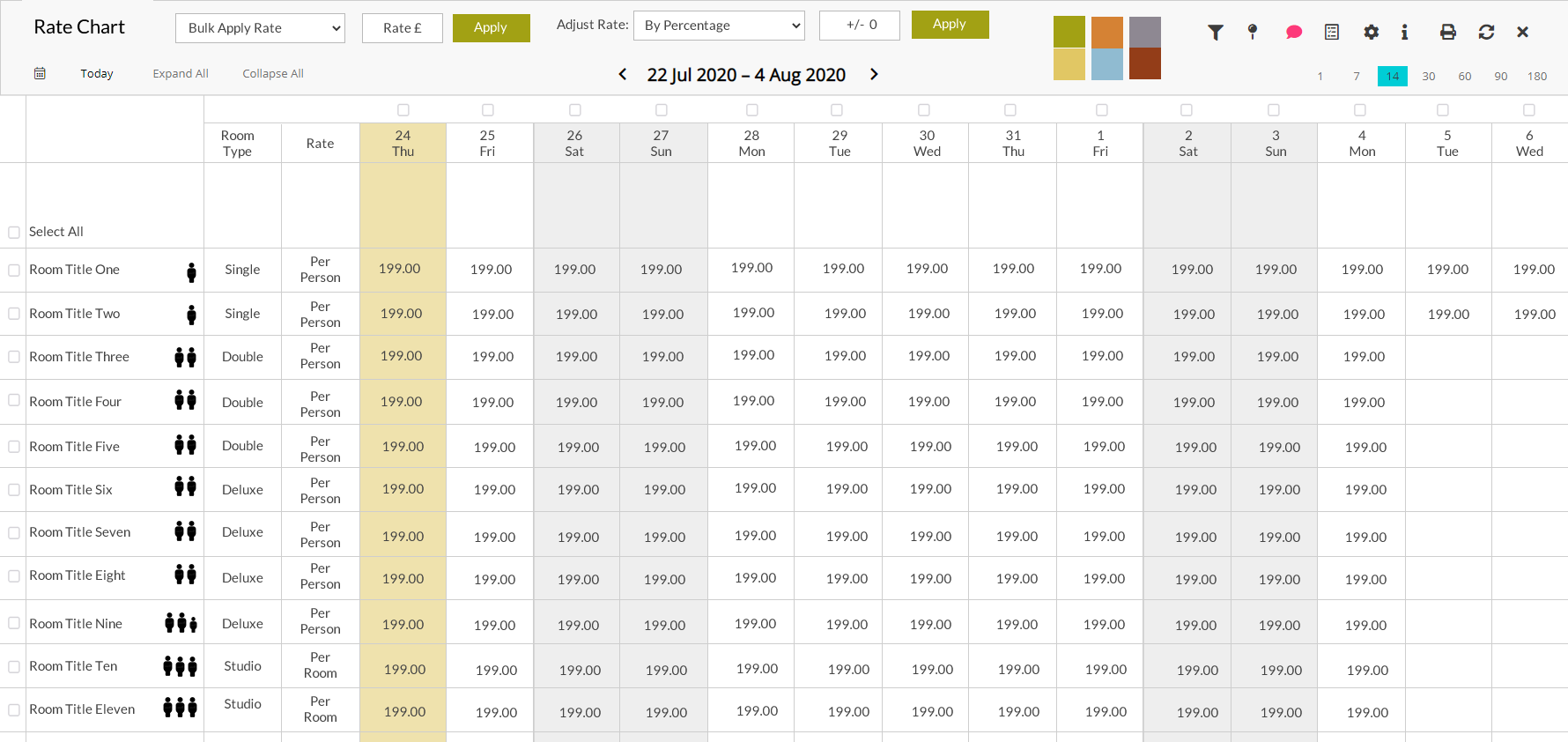Tick the Select All checkbox
Screen dimensions: 1568x742
[x=14, y=233]
